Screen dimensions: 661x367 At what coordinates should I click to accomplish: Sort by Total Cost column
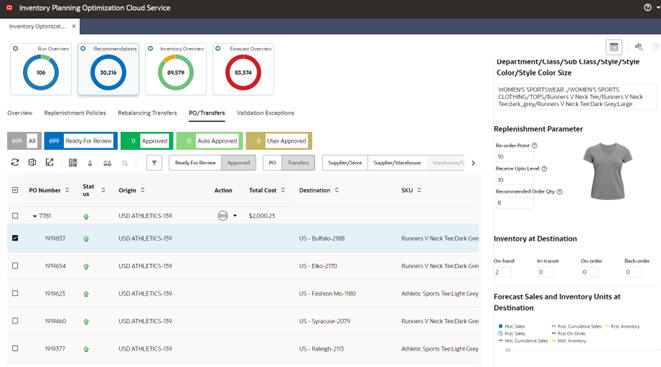point(283,190)
